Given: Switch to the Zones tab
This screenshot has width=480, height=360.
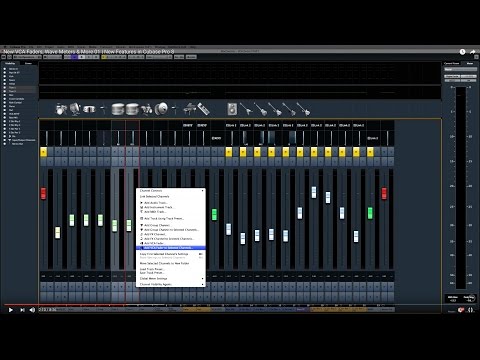Looking at the screenshot, I should click(x=28, y=63).
